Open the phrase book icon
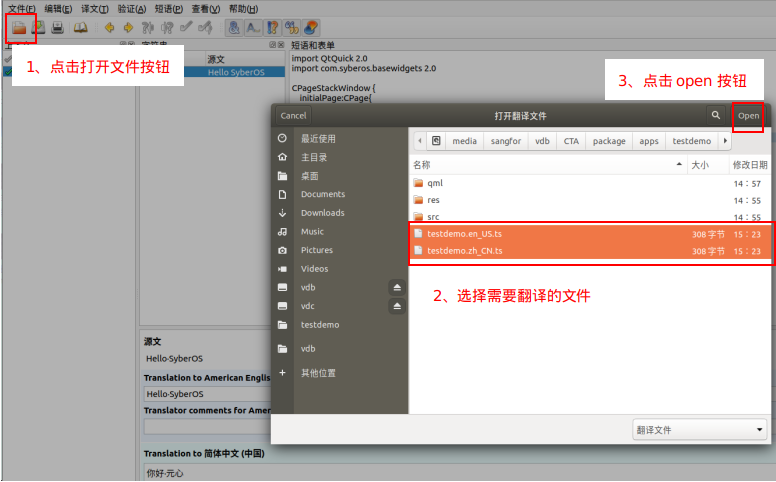The height and width of the screenshot is (482, 776). click(x=80, y=27)
